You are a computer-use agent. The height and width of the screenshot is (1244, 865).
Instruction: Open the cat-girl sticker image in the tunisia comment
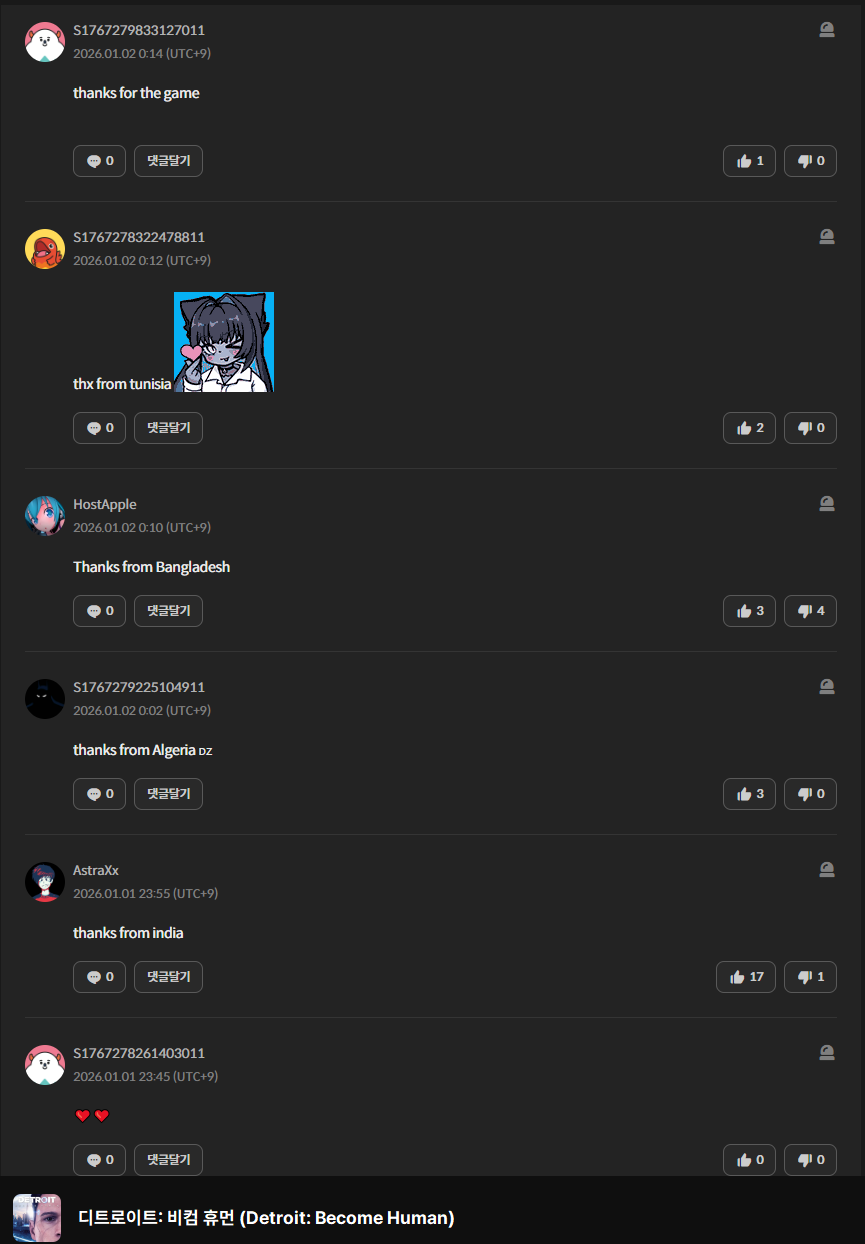[x=224, y=342]
